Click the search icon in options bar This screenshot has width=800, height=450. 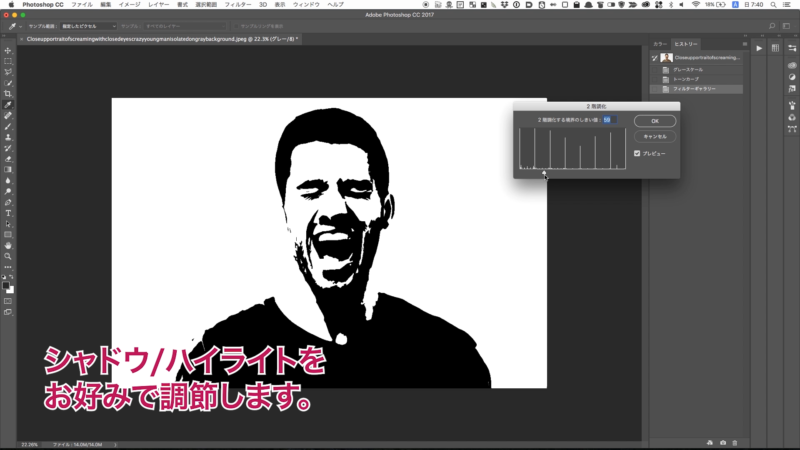(772, 26)
